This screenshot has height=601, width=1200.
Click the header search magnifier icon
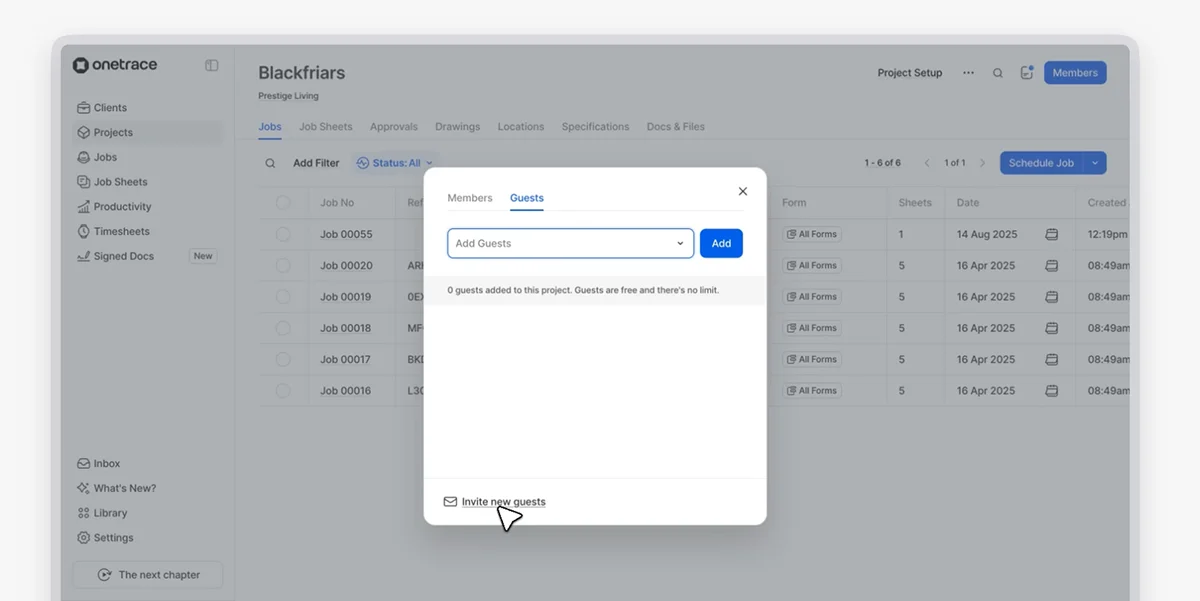(998, 73)
